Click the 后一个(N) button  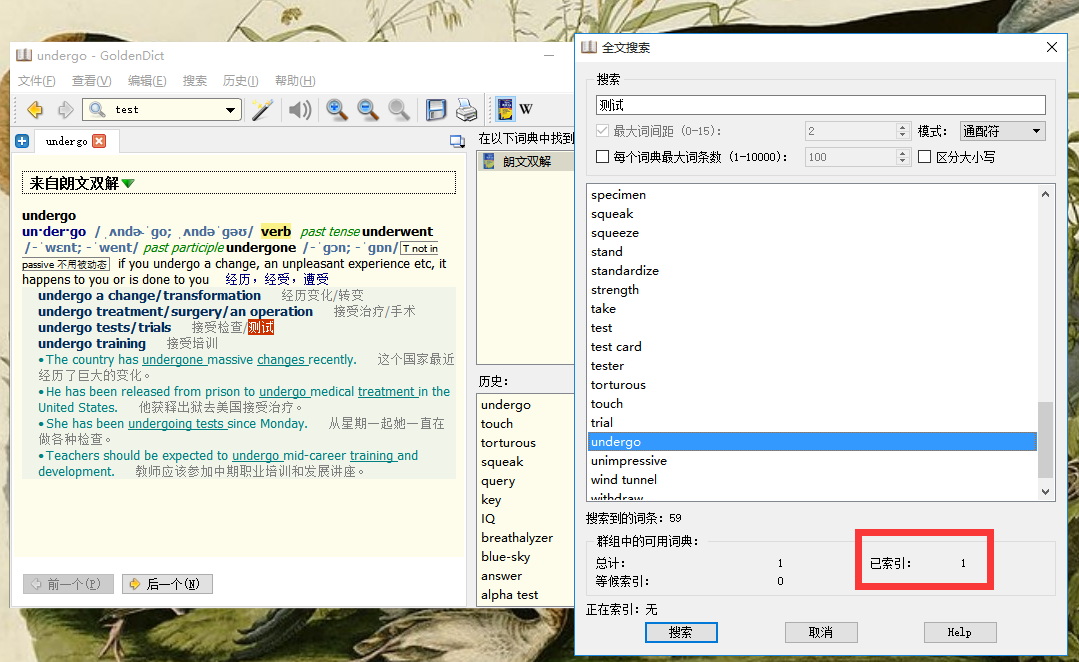[167, 584]
